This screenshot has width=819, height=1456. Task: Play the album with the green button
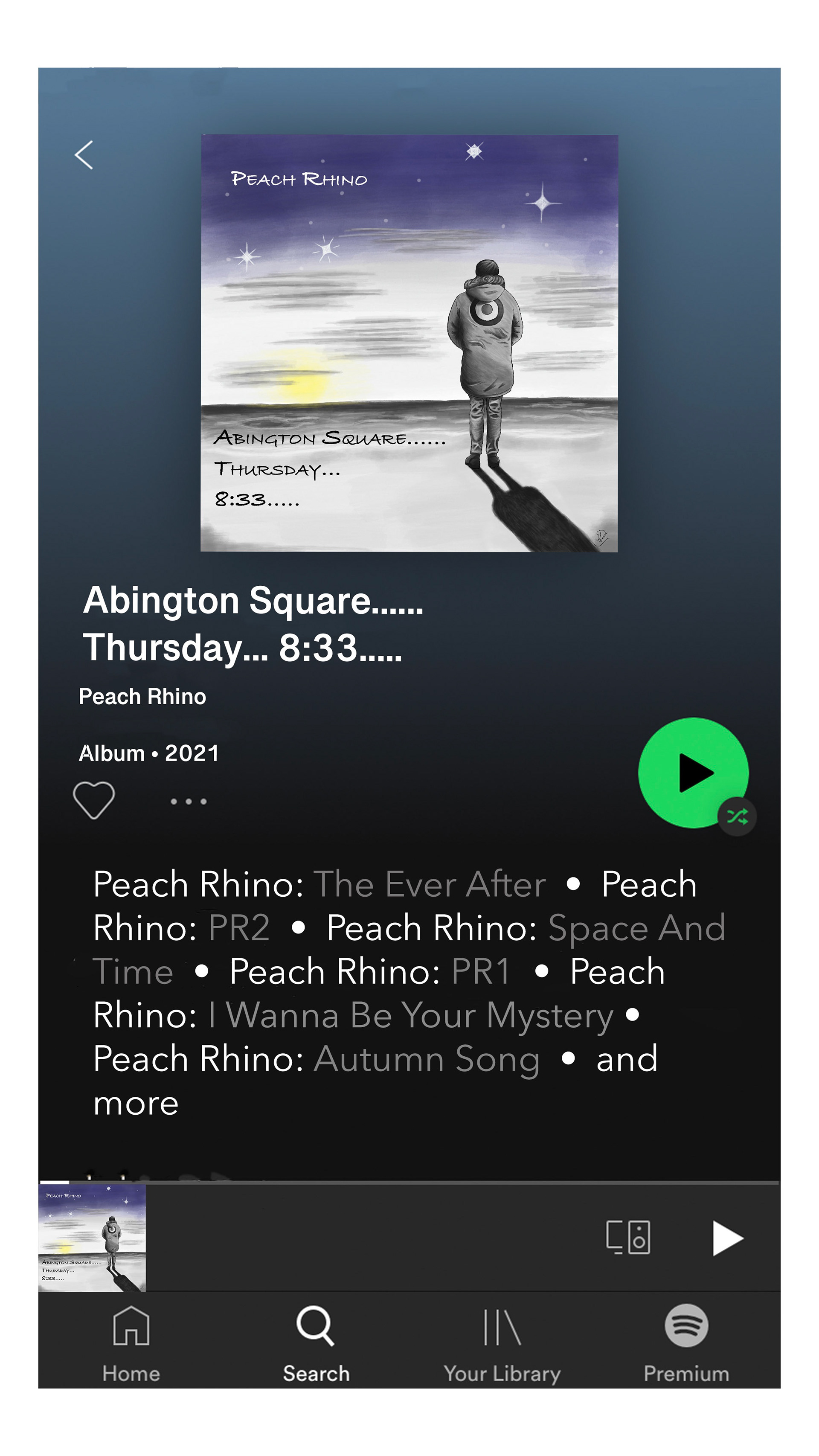693,773
